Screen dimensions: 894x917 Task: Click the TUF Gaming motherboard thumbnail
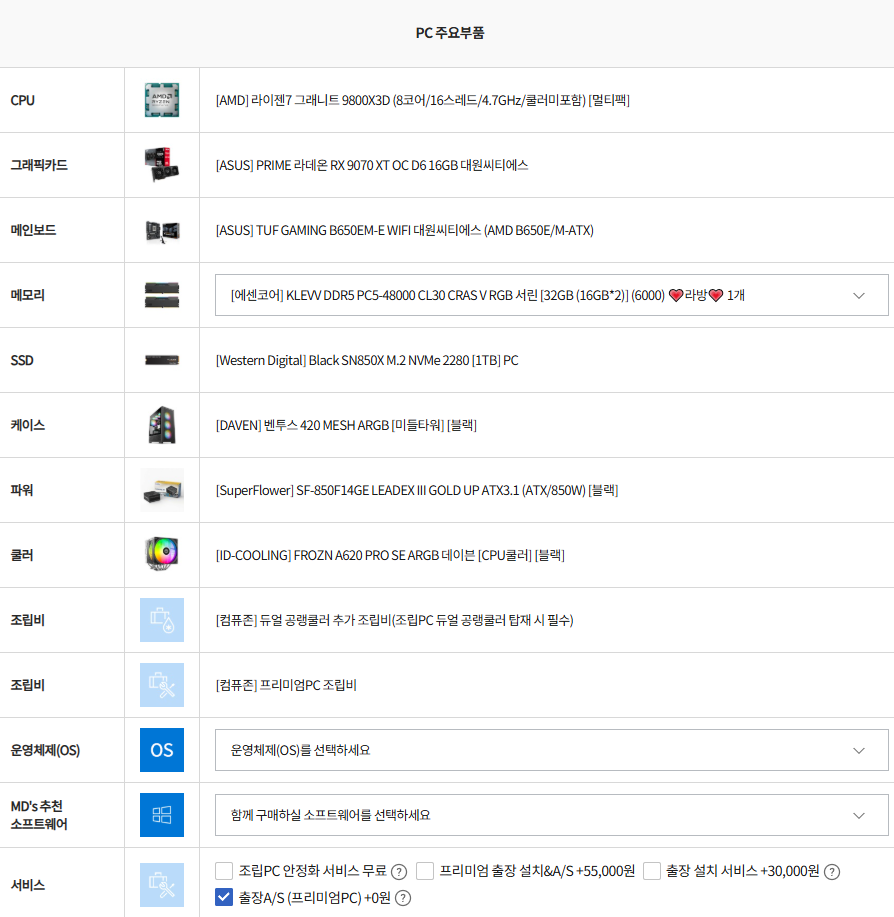pyautogui.click(x=162, y=230)
